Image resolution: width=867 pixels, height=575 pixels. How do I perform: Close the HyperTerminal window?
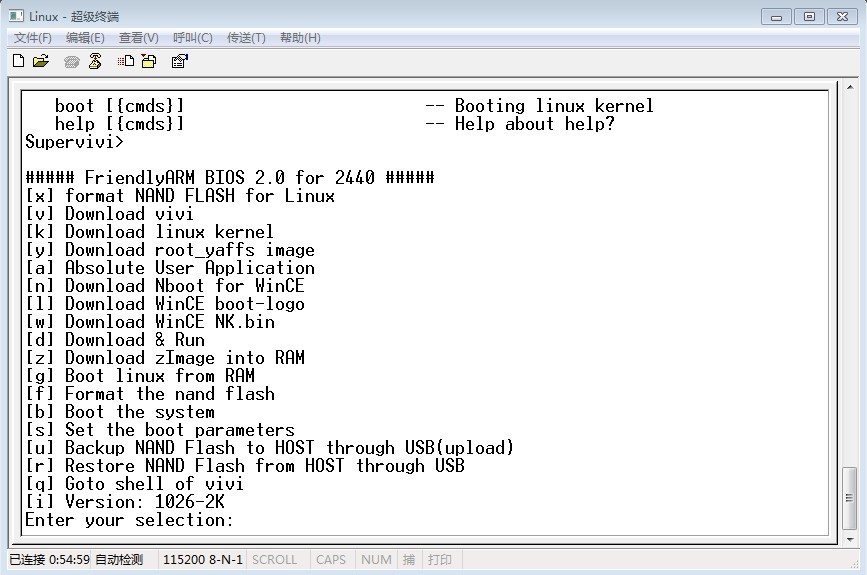point(842,17)
